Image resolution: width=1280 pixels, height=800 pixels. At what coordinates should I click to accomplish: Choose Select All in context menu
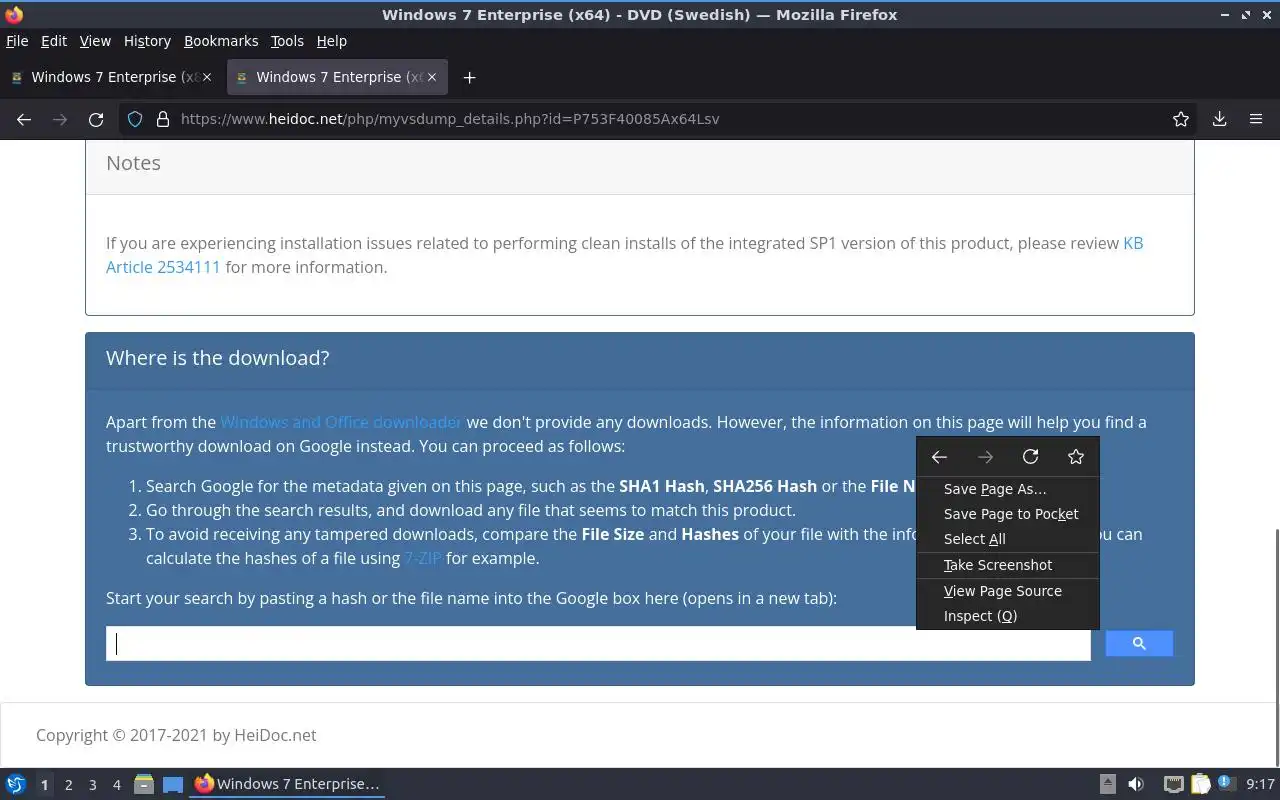coord(1008,539)
